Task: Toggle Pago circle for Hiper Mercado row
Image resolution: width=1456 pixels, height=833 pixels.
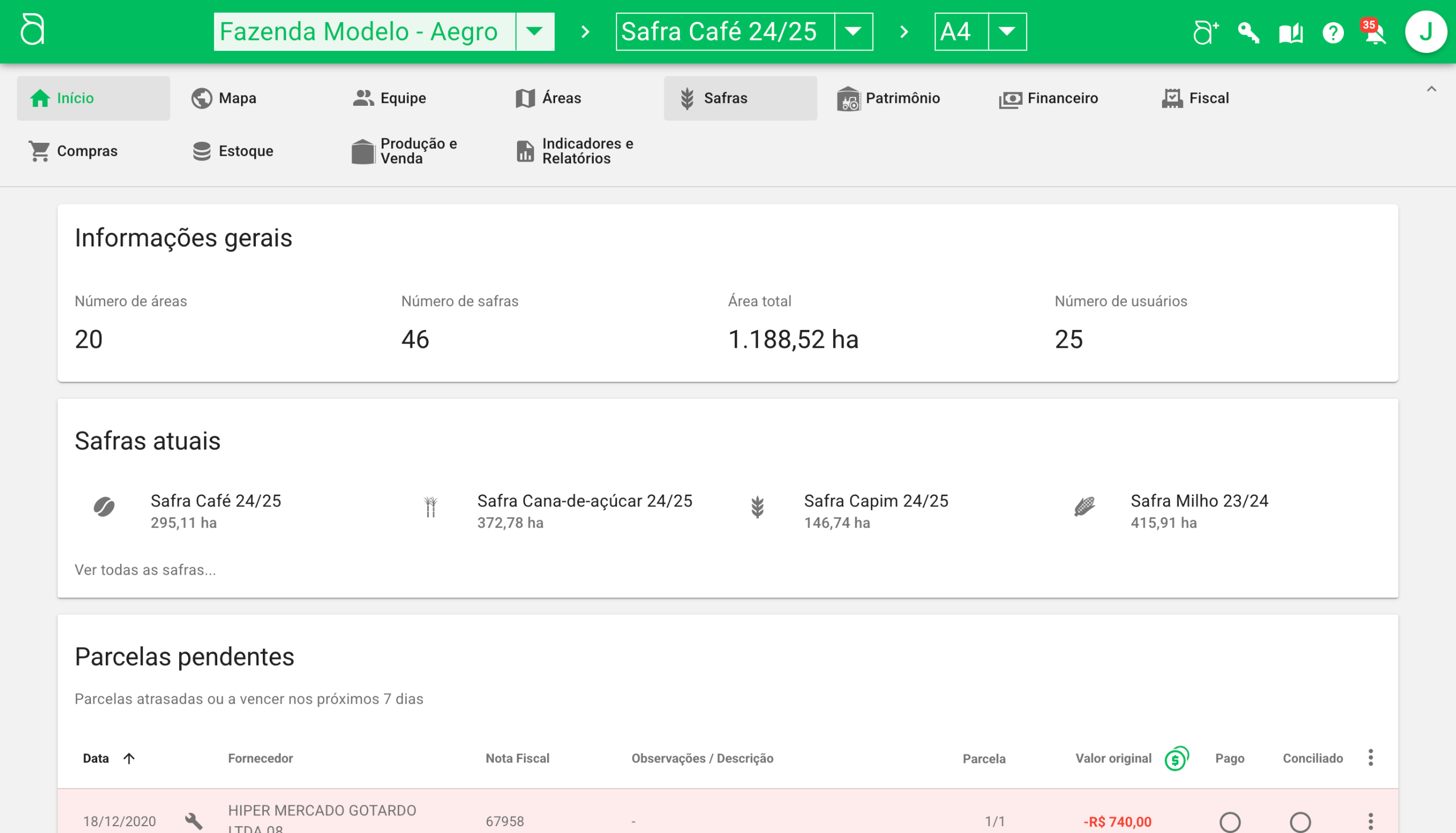Action: (1230, 822)
